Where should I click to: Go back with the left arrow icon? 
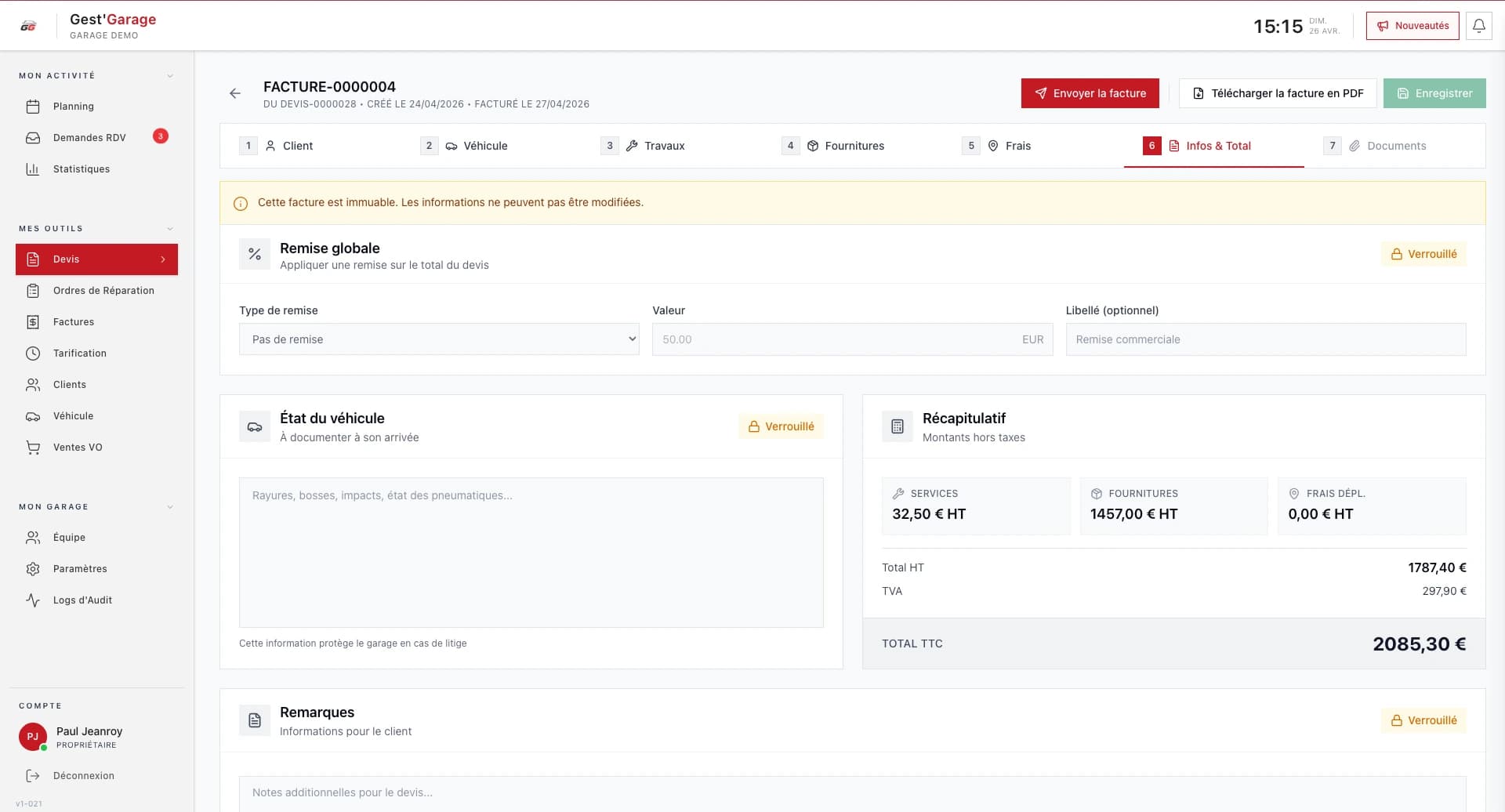point(234,93)
